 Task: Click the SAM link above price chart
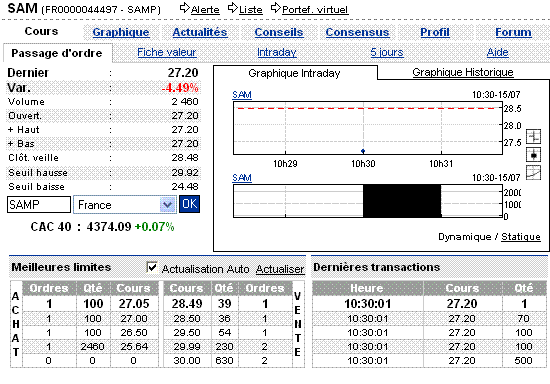(x=242, y=95)
